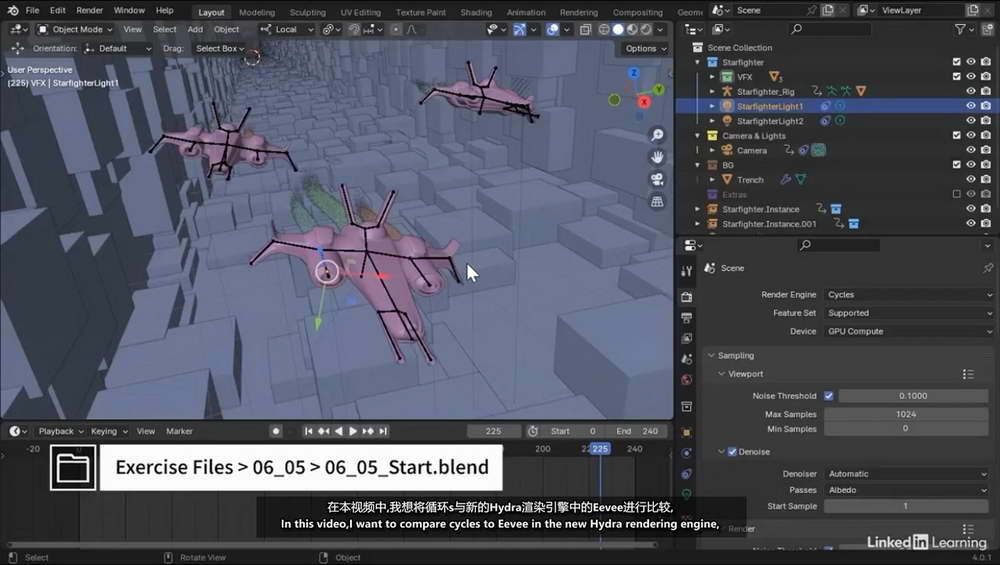Jump to the timeline start frame
Screen dimensions: 1000x565
[x=309, y=431]
